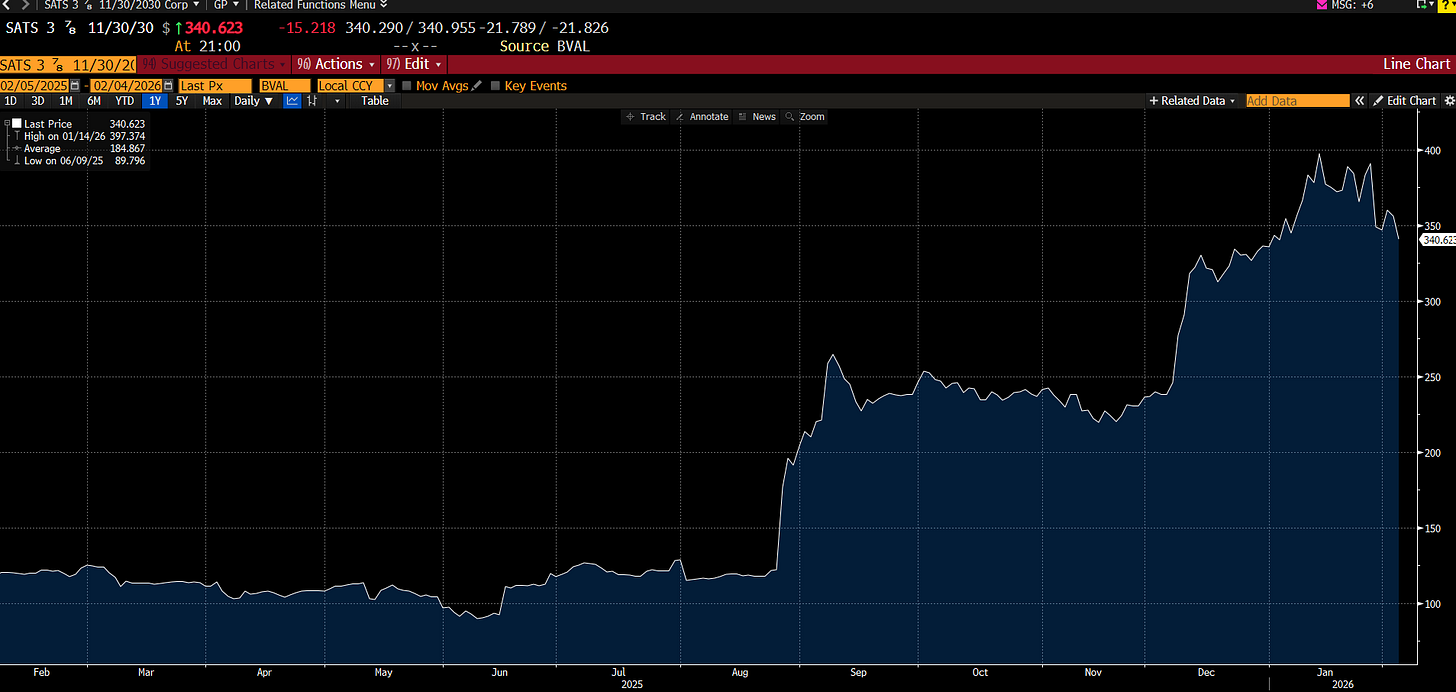Open chart type dropdown arrow
This screenshot has width=1456, height=692.
(x=337, y=101)
